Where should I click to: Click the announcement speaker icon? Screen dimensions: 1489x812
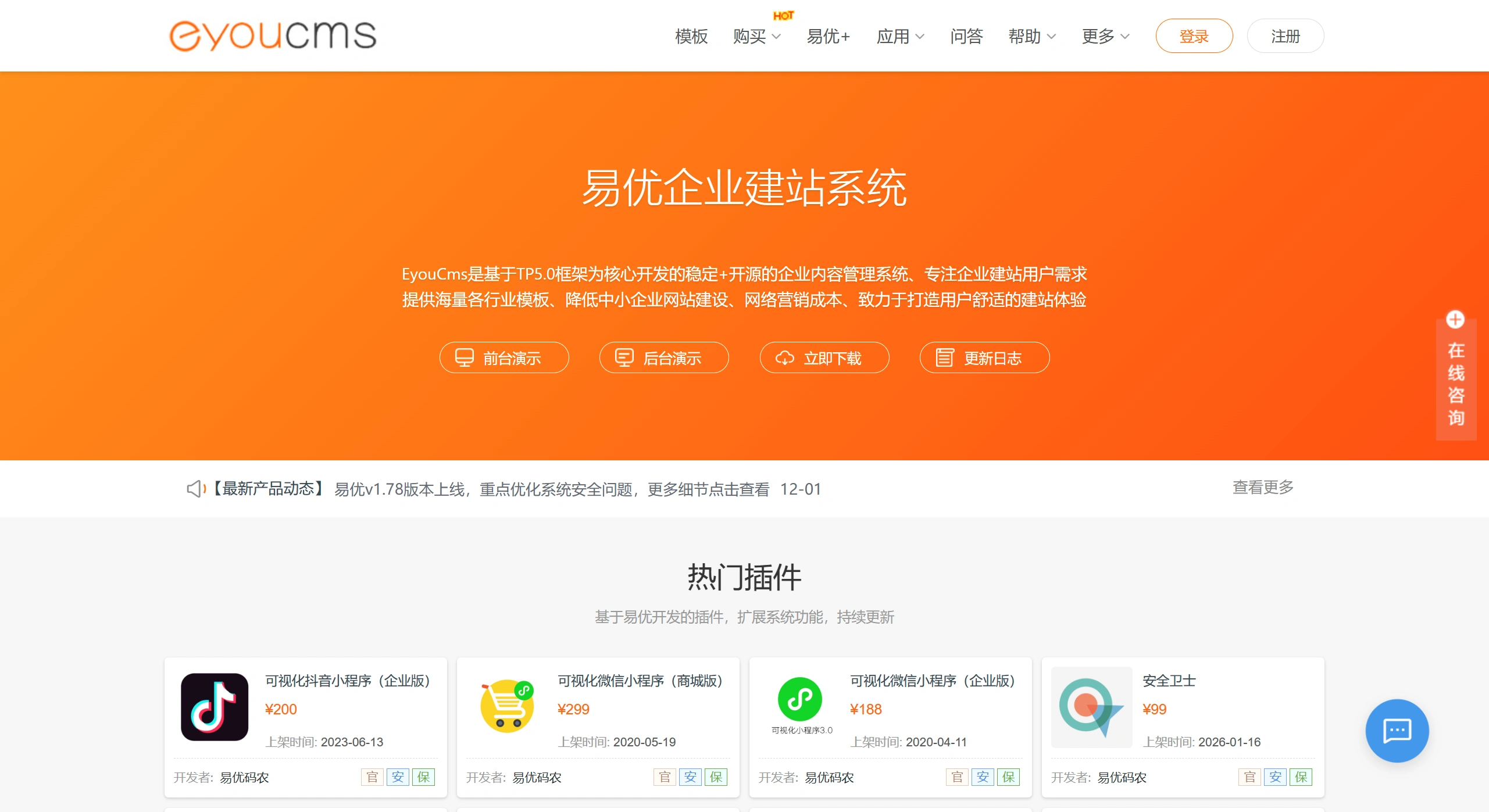click(195, 489)
